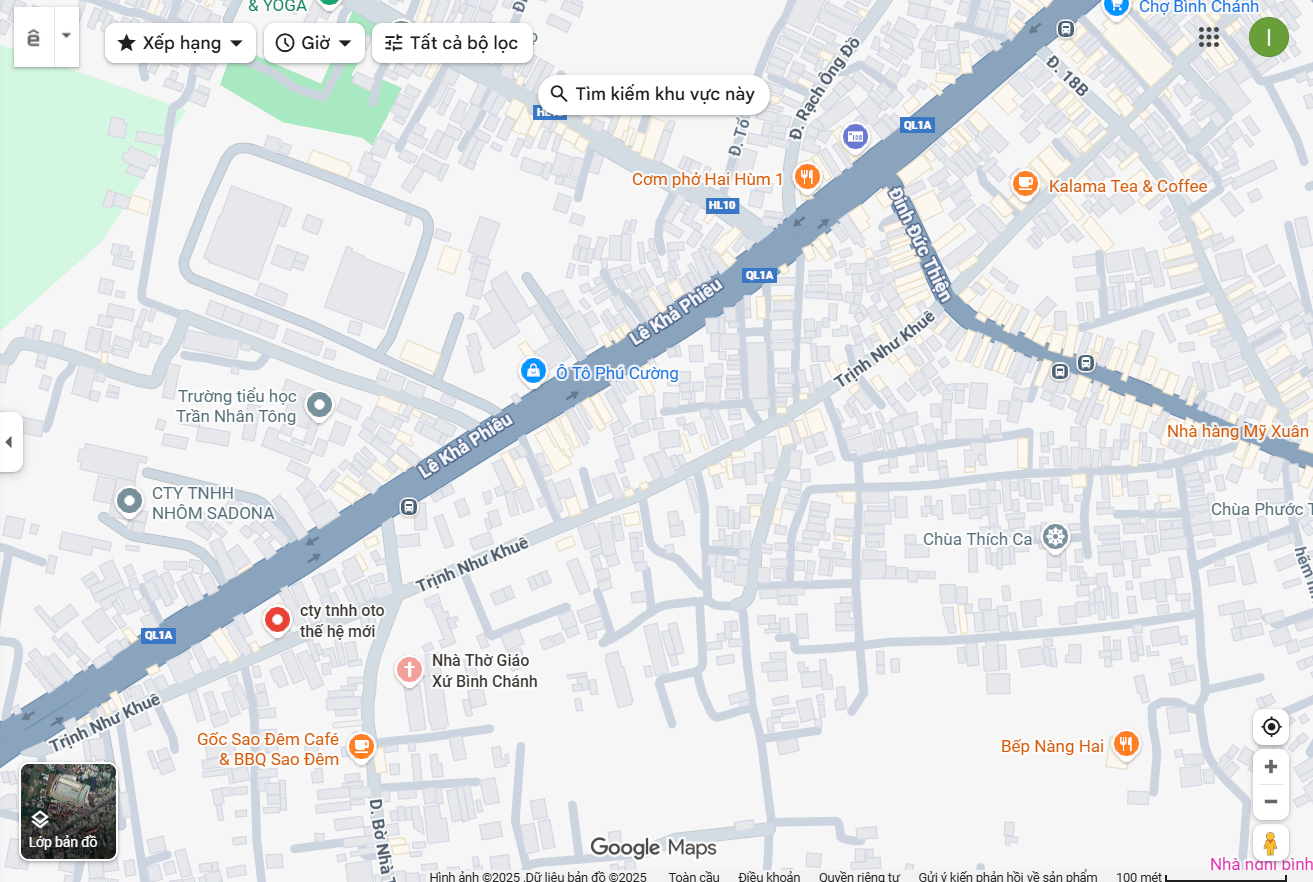Expand the collapsed side panel arrow
This screenshot has width=1313, height=882.
pos(10,441)
